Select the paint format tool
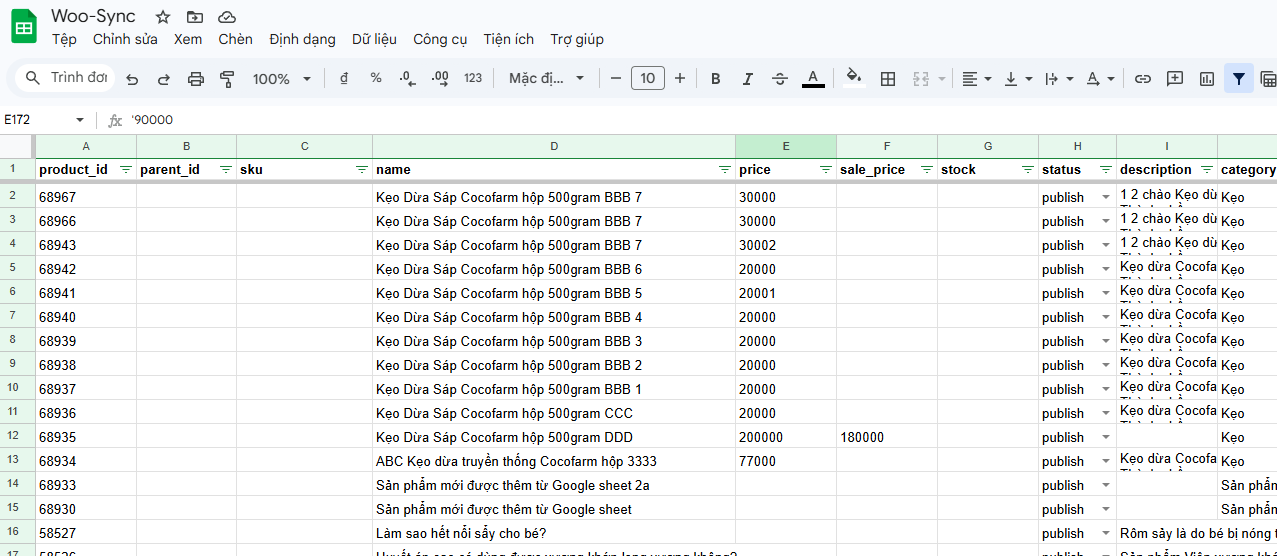This screenshot has height=556, width=1277. pos(227,79)
